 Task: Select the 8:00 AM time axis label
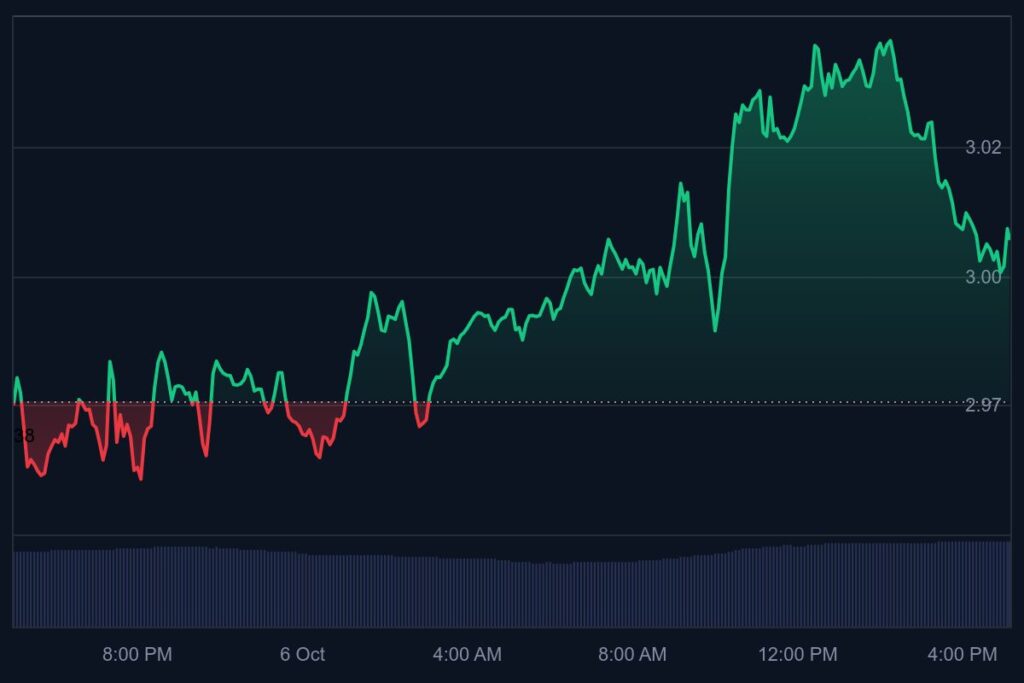632,655
